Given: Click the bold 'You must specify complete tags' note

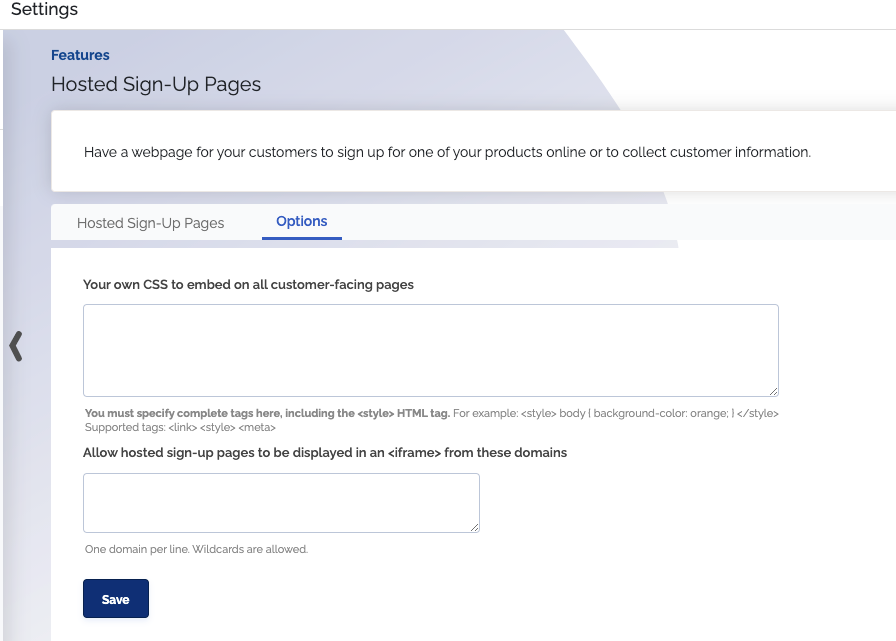Looking at the screenshot, I should (x=267, y=413).
